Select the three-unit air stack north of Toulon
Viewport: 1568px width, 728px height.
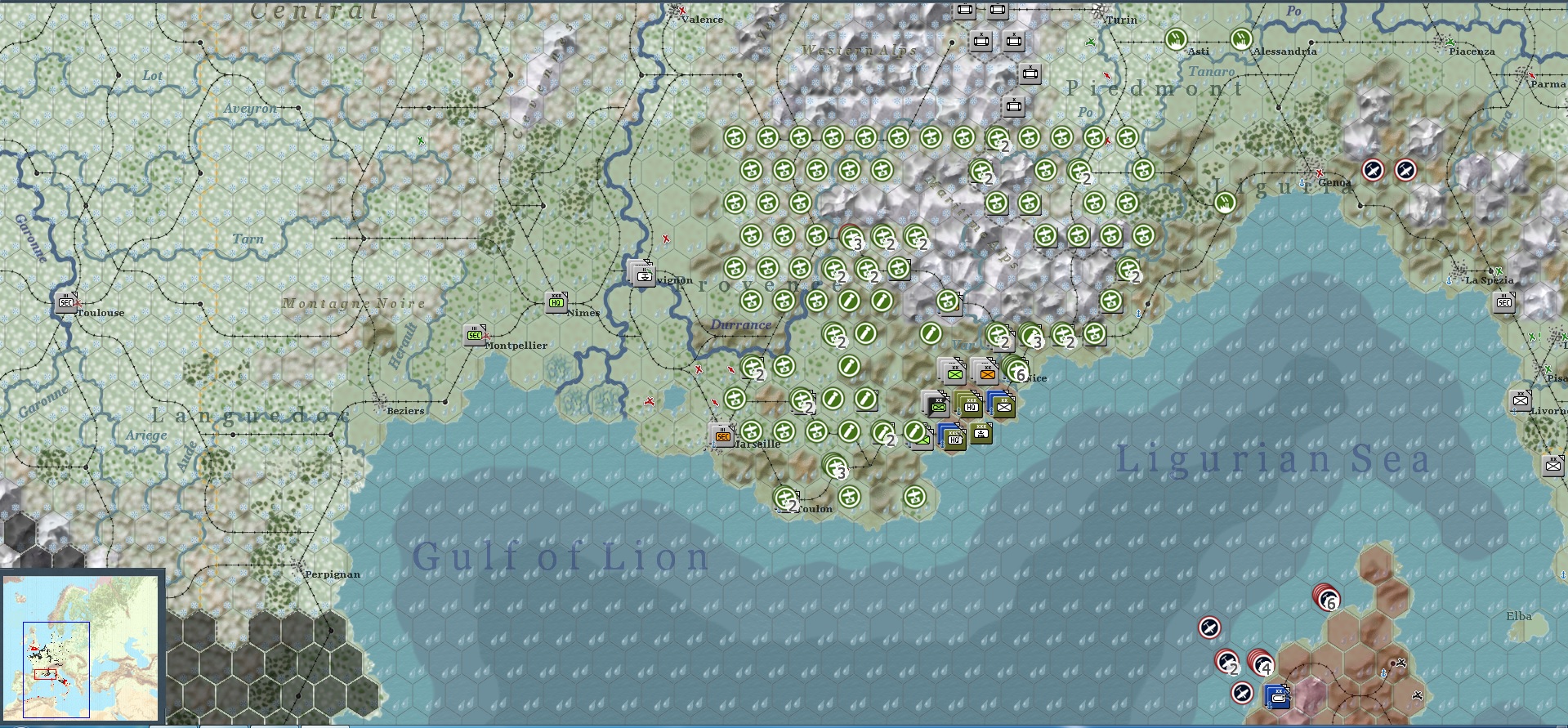point(835,467)
